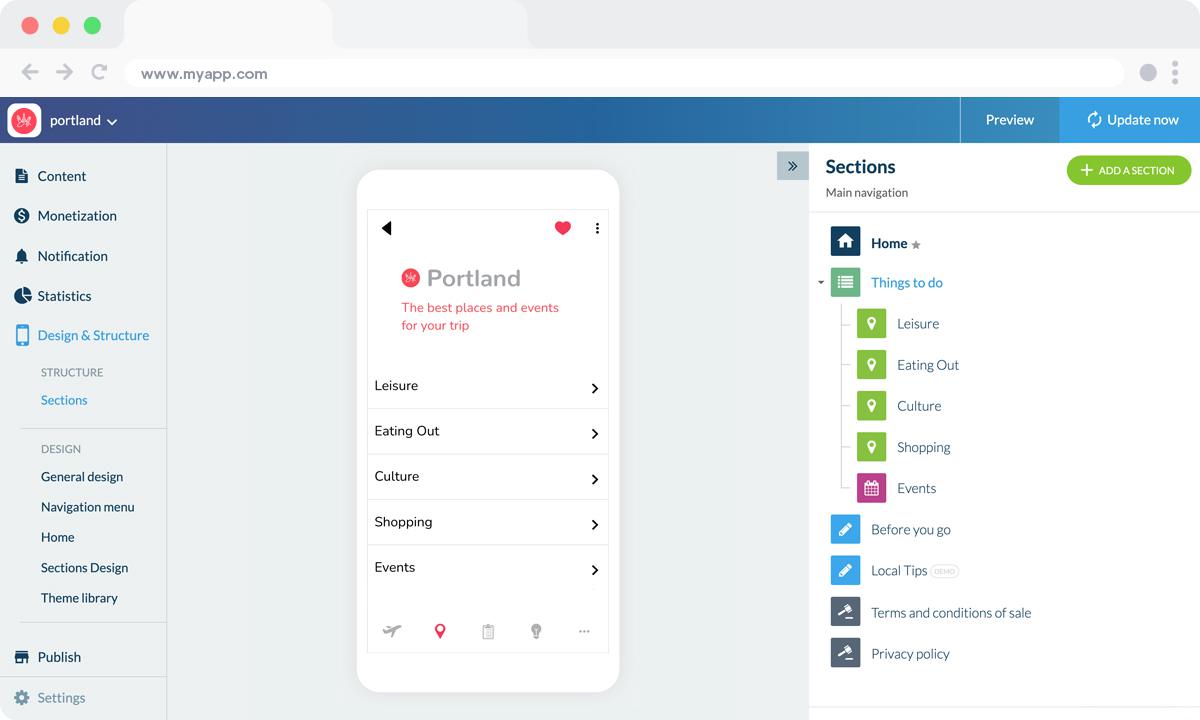This screenshot has height=720, width=1200.
Task: Click the browser address bar
Action: coord(620,73)
